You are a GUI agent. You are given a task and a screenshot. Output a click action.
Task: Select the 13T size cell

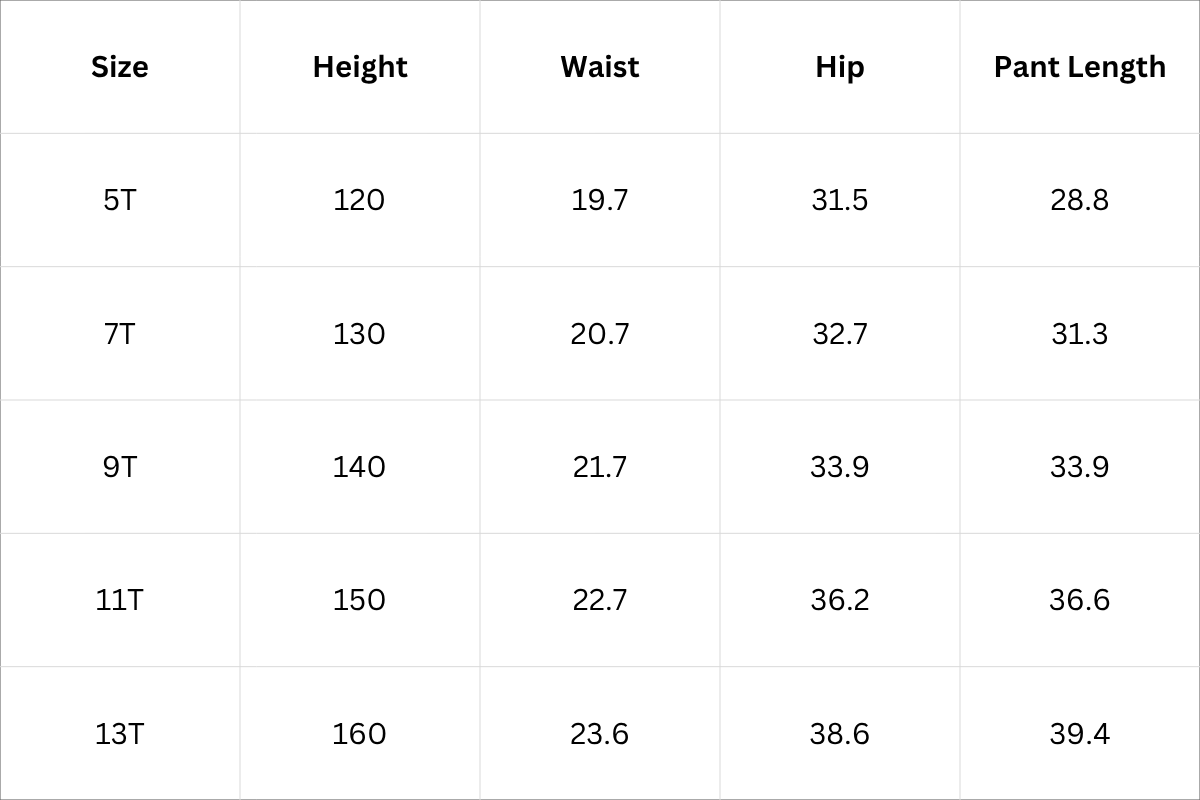click(x=119, y=734)
